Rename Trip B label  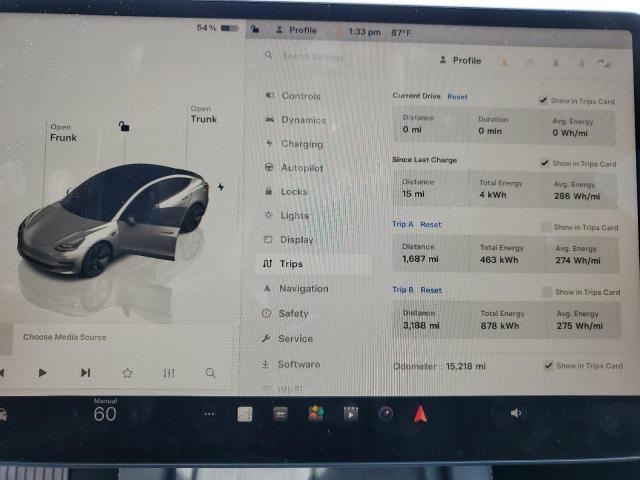click(403, 290)
